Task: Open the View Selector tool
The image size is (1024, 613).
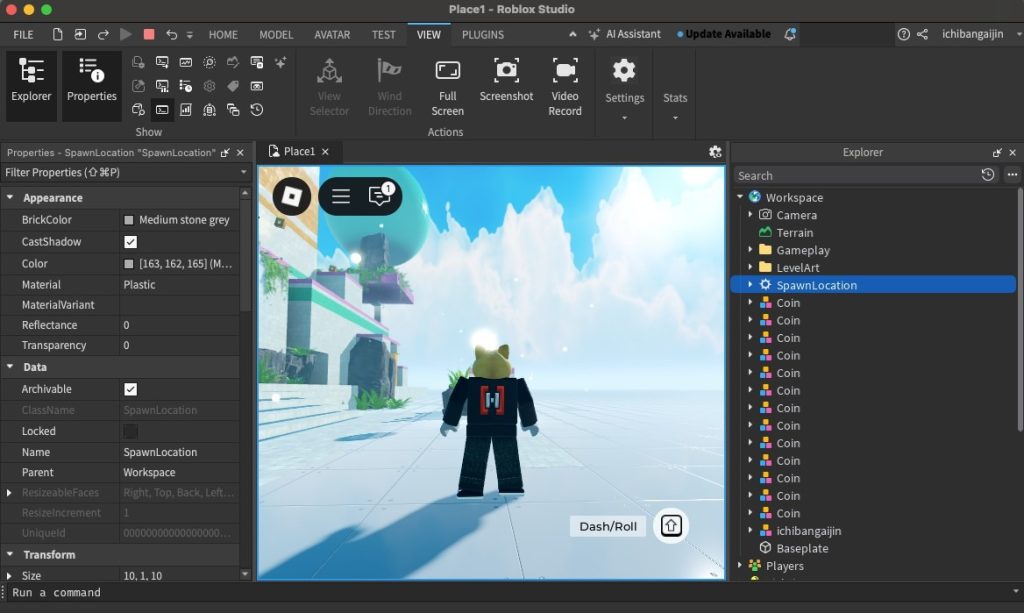Action: tap(328, 85)
